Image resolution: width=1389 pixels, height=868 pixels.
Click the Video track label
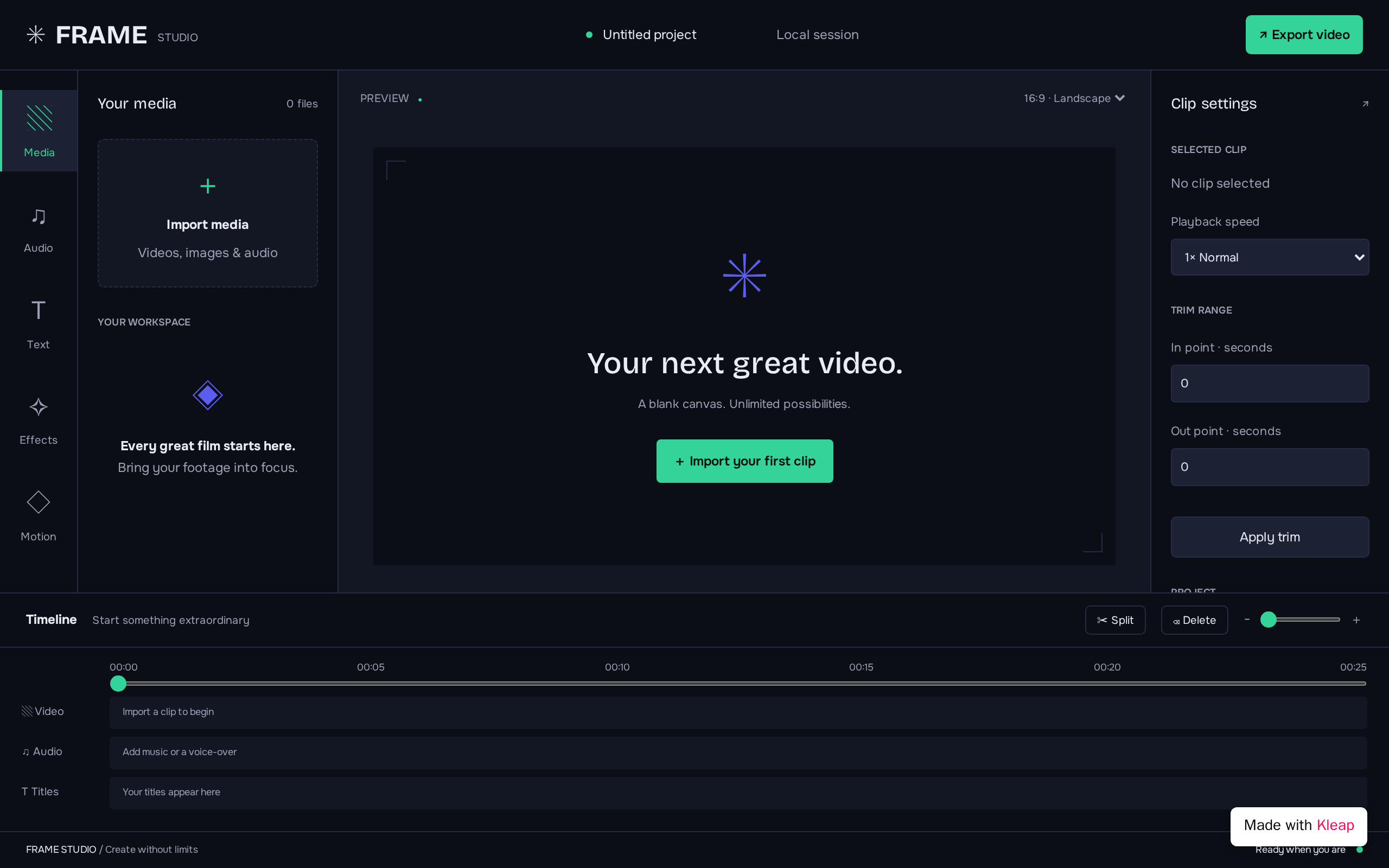coord(43,711)
